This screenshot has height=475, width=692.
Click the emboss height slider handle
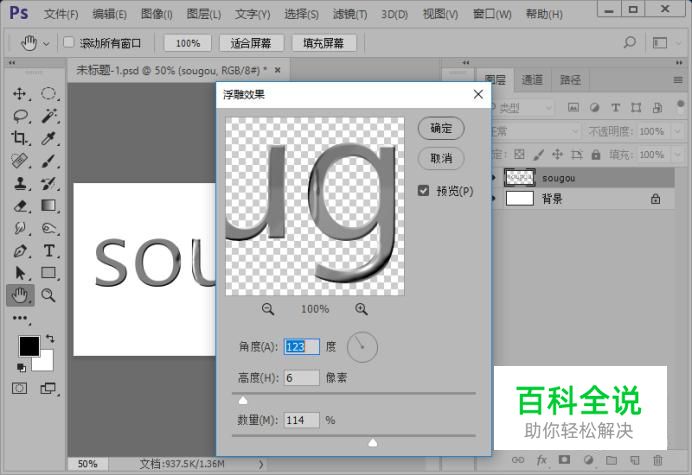243,400
